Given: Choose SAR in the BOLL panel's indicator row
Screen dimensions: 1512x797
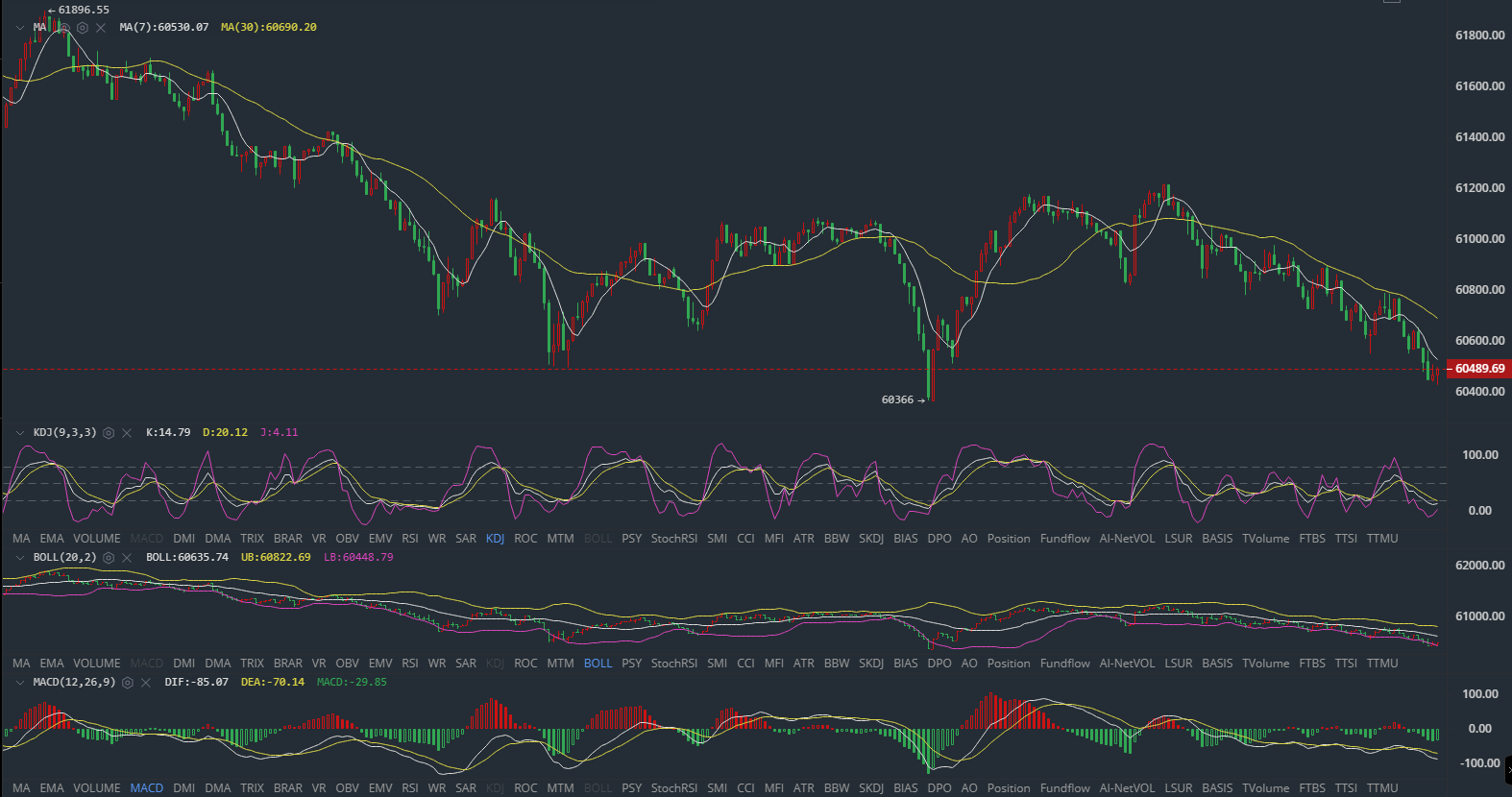Looking at the screenshot, I should [466, 664].
